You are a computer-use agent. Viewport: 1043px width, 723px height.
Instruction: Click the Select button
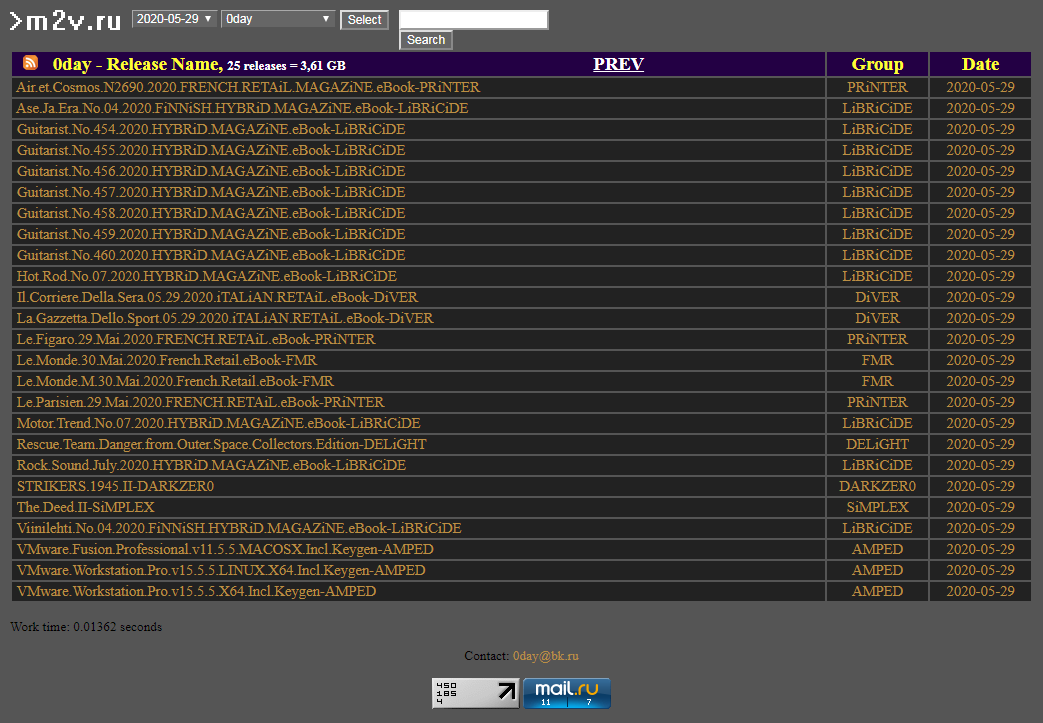(x=365, y=20)
